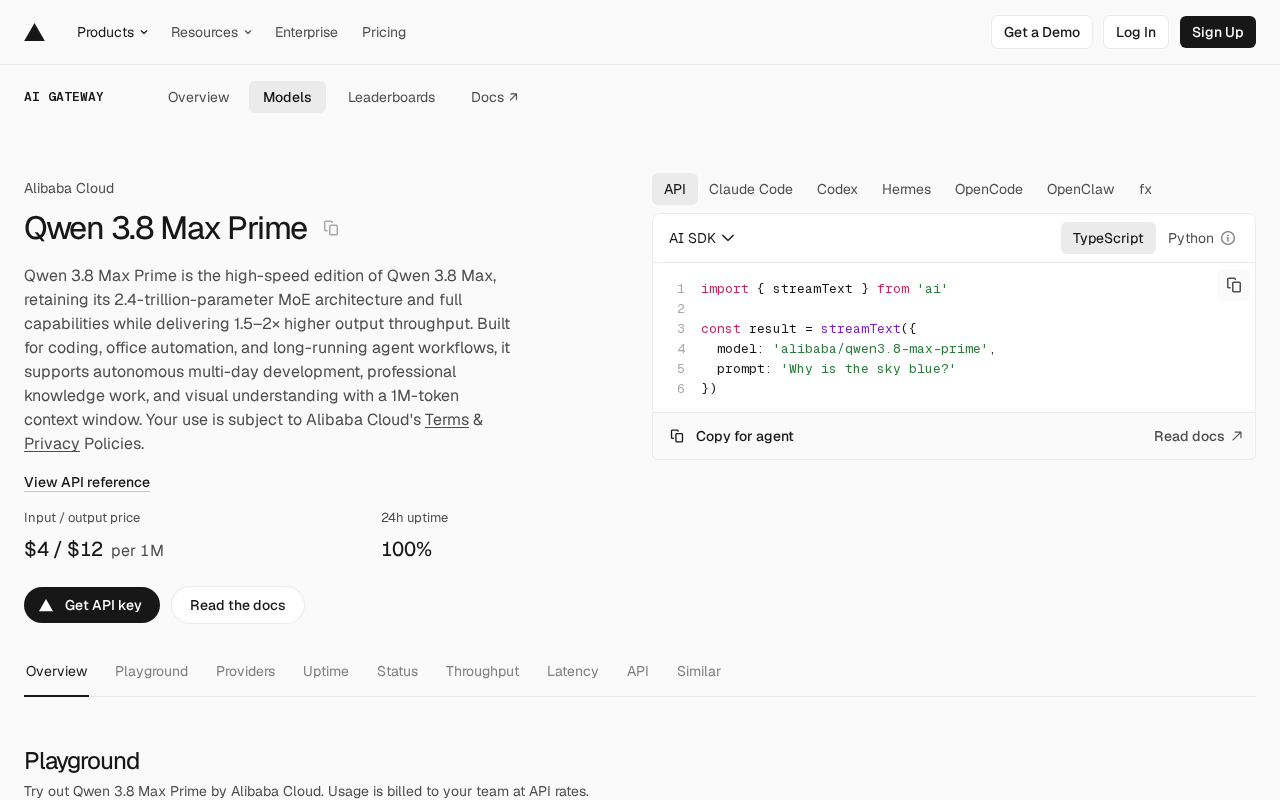The image size is (1280, 800).
Task: Switch to the OpenClaw tab
Action: click(1081, 189)
